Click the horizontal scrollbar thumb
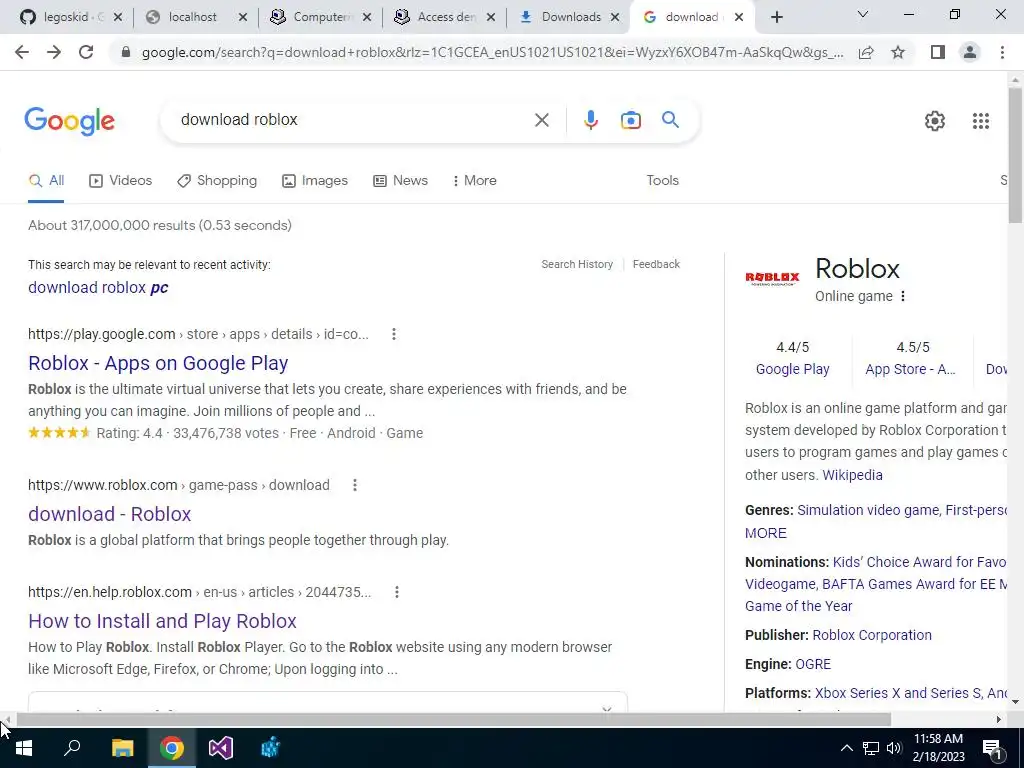 [453, 720]
